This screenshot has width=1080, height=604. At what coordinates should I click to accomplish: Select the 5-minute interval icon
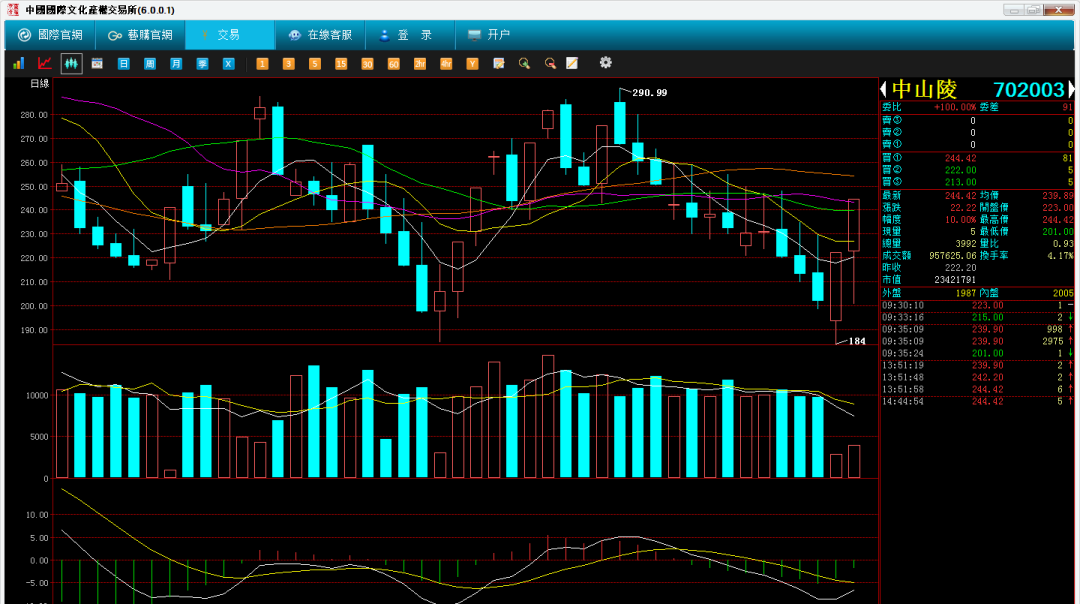click(x=314, y=63)
